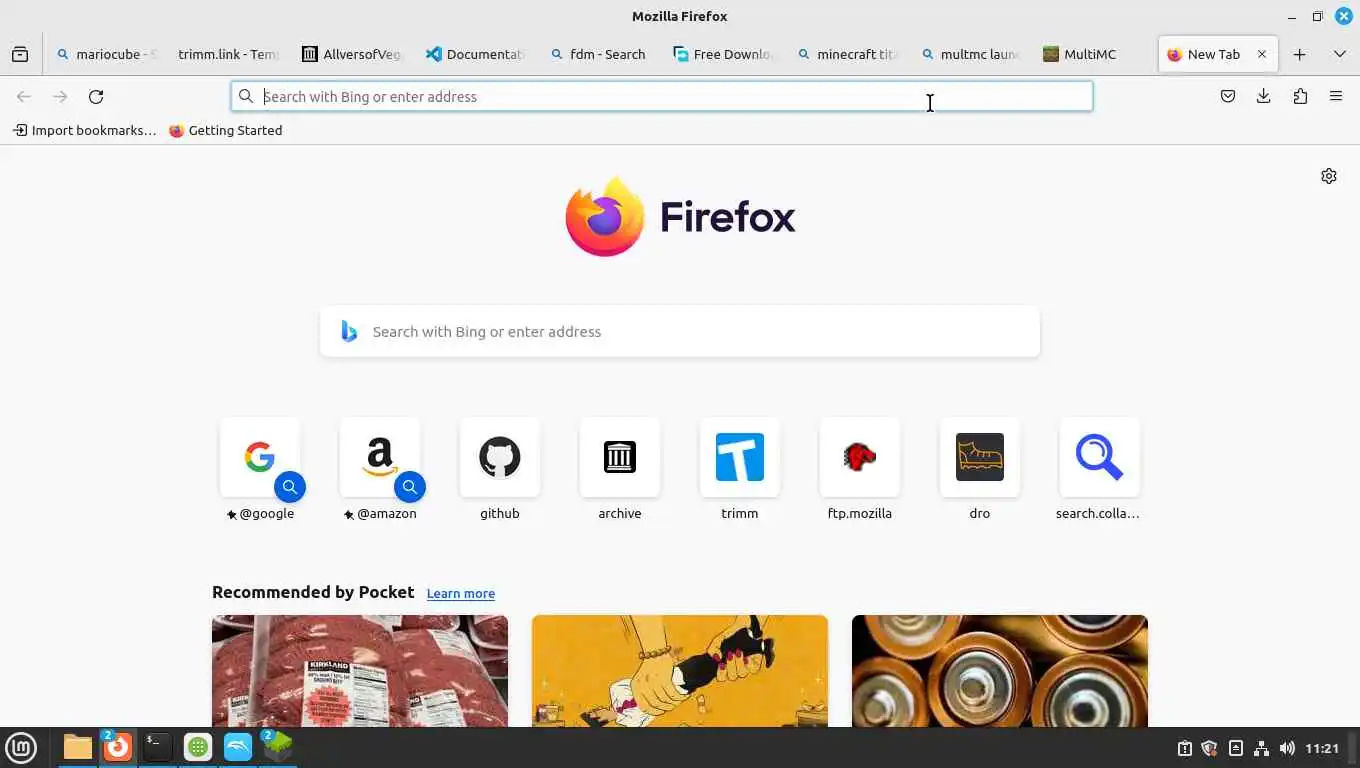
Task: Open the Files folder in taskbar
Action: pyautogui.click(x=77, y=747)
